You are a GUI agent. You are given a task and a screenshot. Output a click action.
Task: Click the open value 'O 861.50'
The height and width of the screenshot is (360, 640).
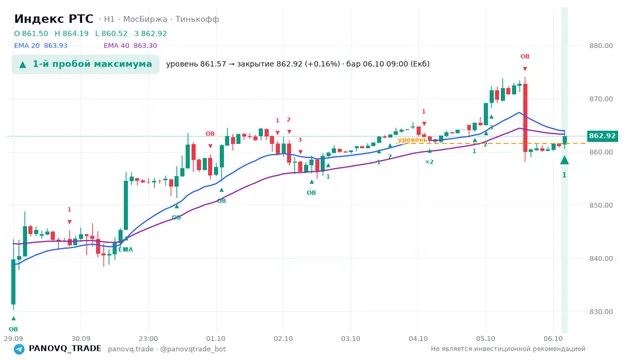tap(31, 33)
